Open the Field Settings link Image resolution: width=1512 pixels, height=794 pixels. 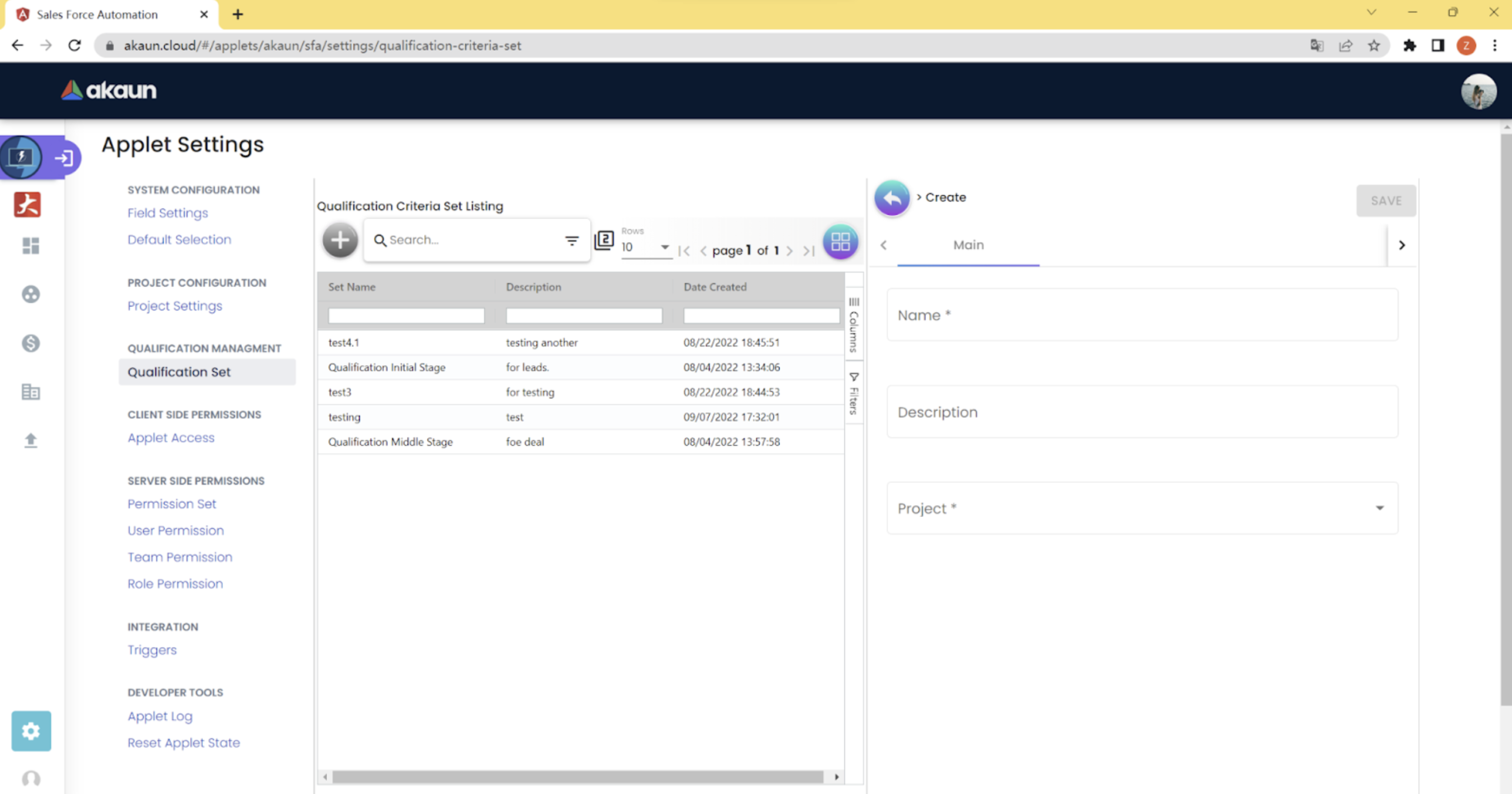coord(168,213)
